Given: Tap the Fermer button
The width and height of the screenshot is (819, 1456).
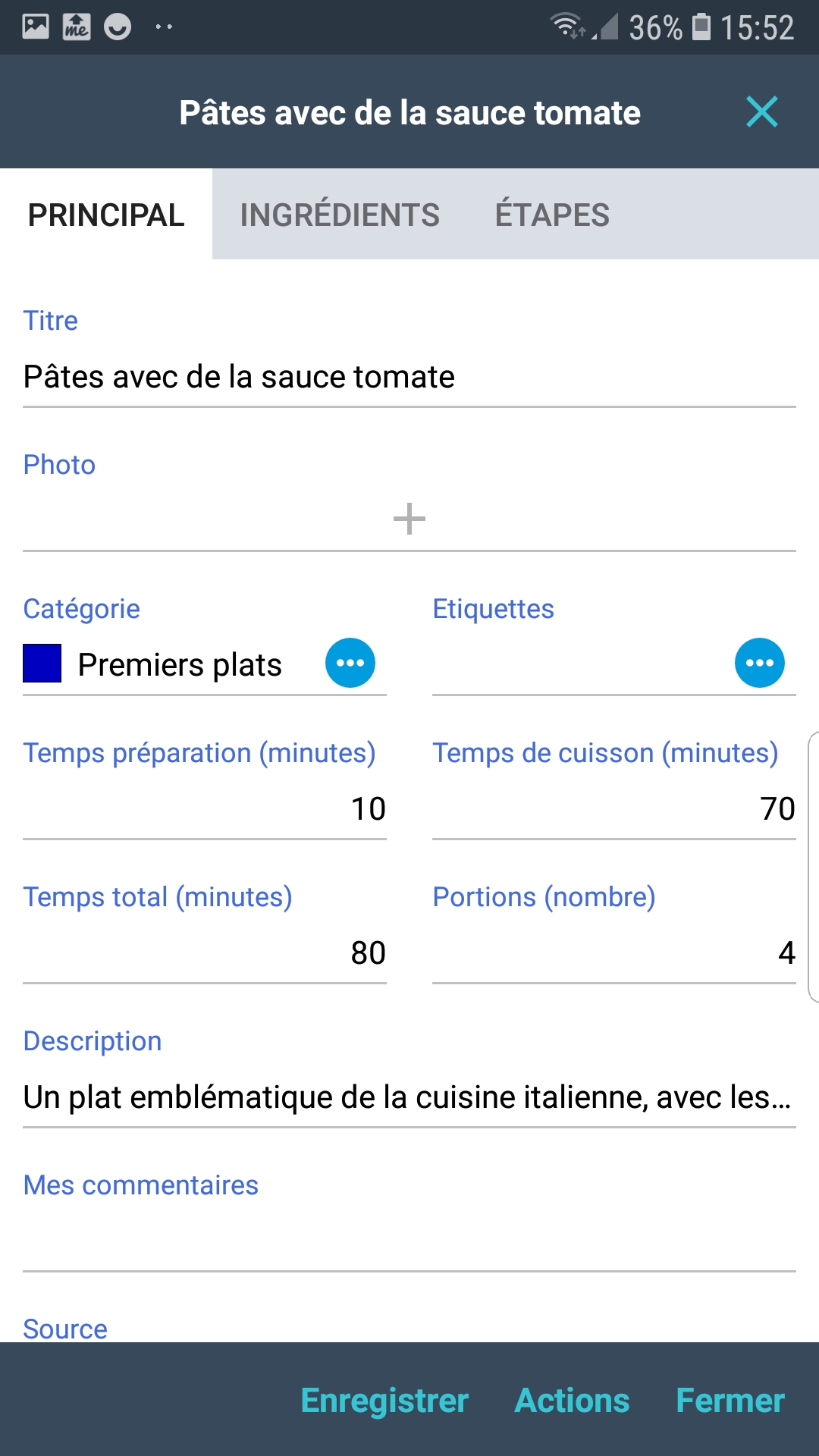Looking at the screenshot, I should (730, 1401).
